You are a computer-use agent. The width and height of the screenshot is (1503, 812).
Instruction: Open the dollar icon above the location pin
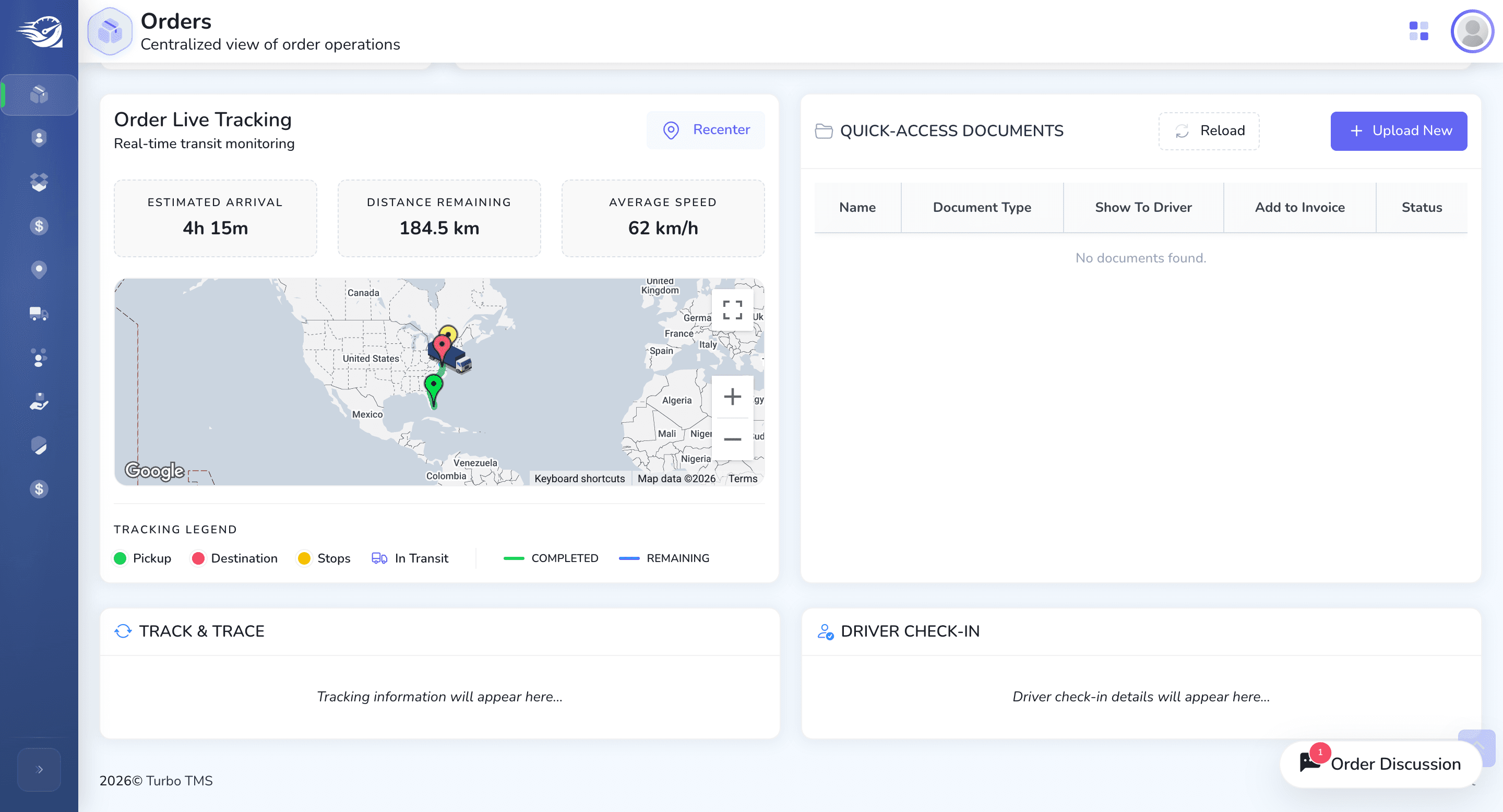point(39,226)
